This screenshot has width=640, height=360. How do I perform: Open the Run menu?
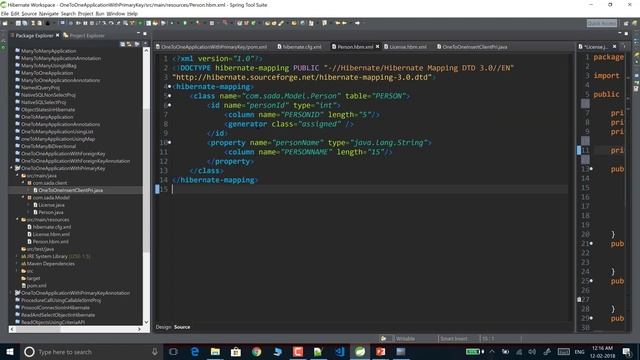pyautogui.click(x=100, y=13)
